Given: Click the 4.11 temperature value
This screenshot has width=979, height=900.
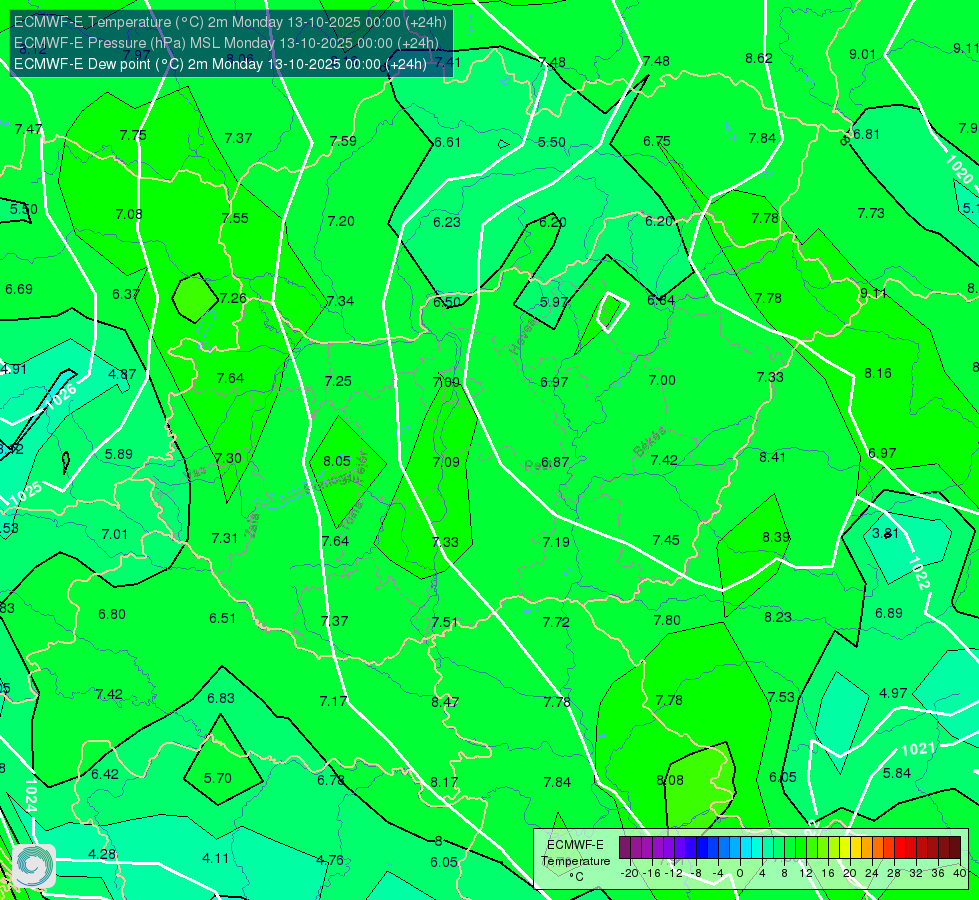Looking at the screenshot, I should click(215, 859).
